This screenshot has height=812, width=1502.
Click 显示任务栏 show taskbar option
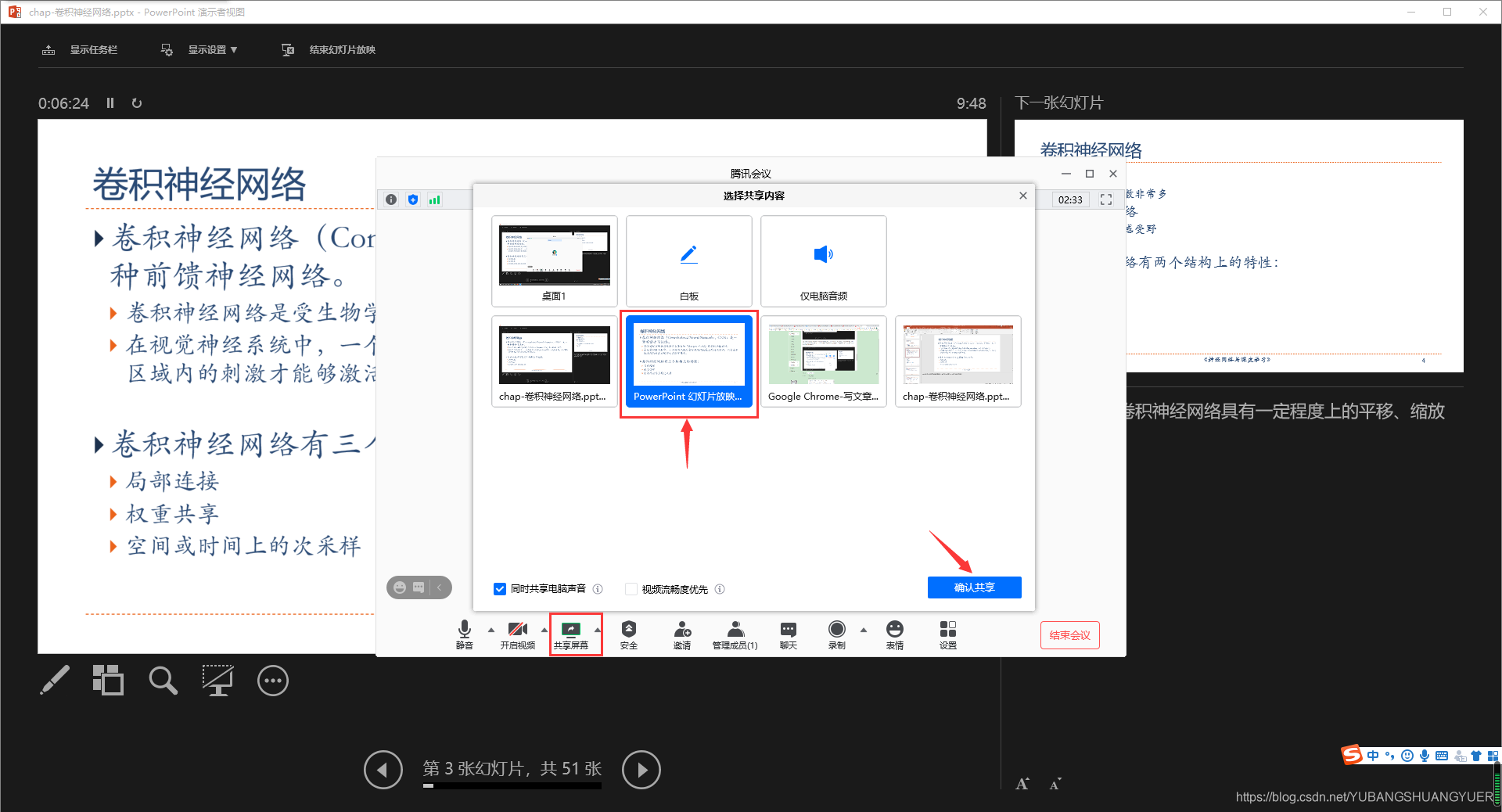click(x=79, y=49)
